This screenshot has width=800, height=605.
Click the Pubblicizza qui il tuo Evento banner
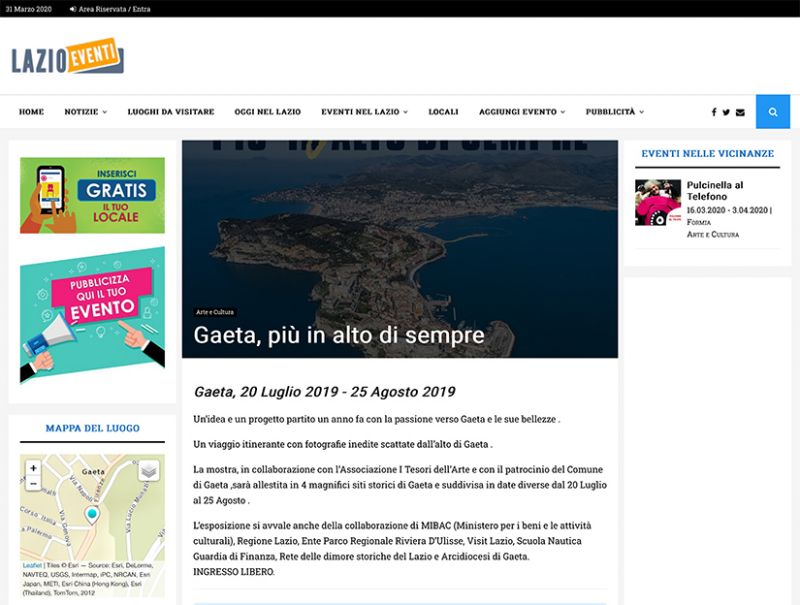tap(92, 315)
